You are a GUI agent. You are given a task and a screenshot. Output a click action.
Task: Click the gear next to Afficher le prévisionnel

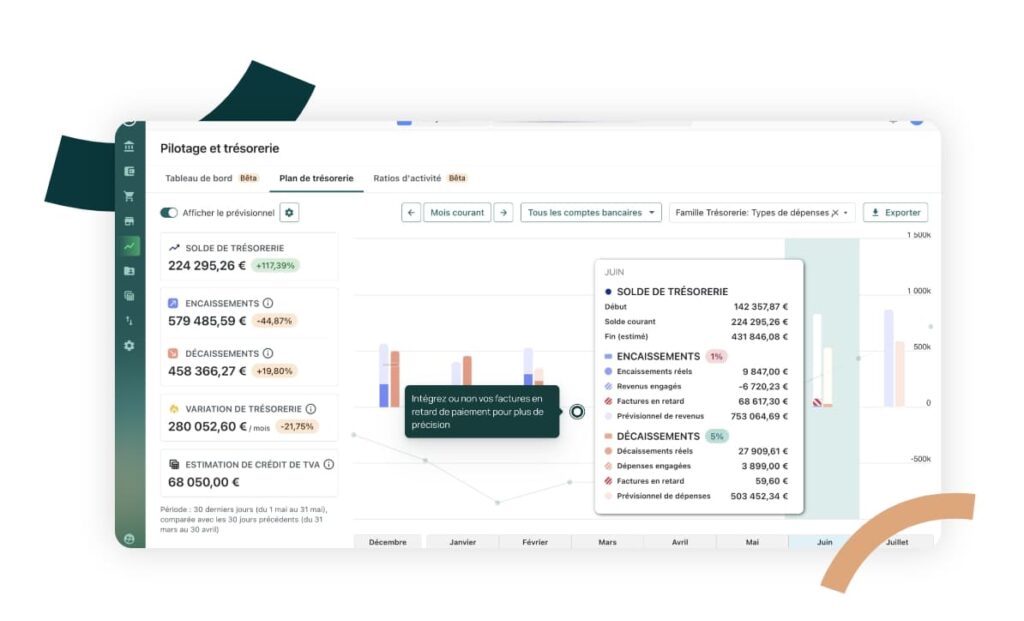289,212
